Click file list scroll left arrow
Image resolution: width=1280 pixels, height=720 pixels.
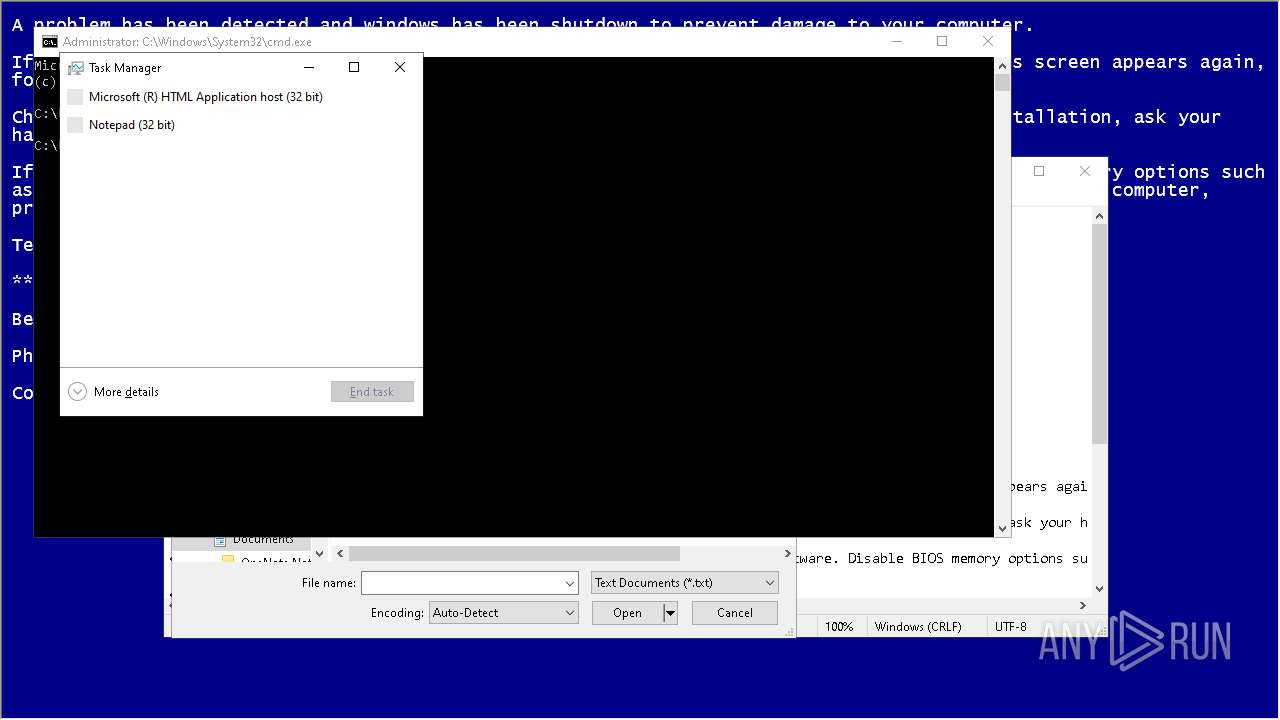coord(341,553)
